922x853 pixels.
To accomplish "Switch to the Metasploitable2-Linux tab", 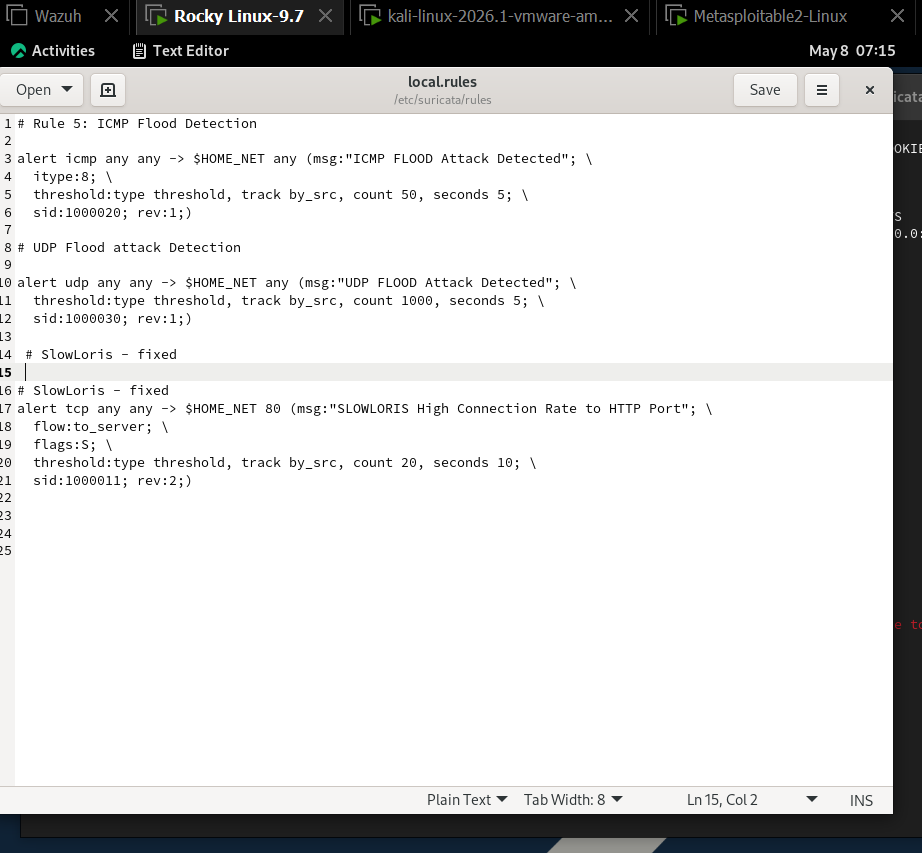I will (x=770, y=16).
